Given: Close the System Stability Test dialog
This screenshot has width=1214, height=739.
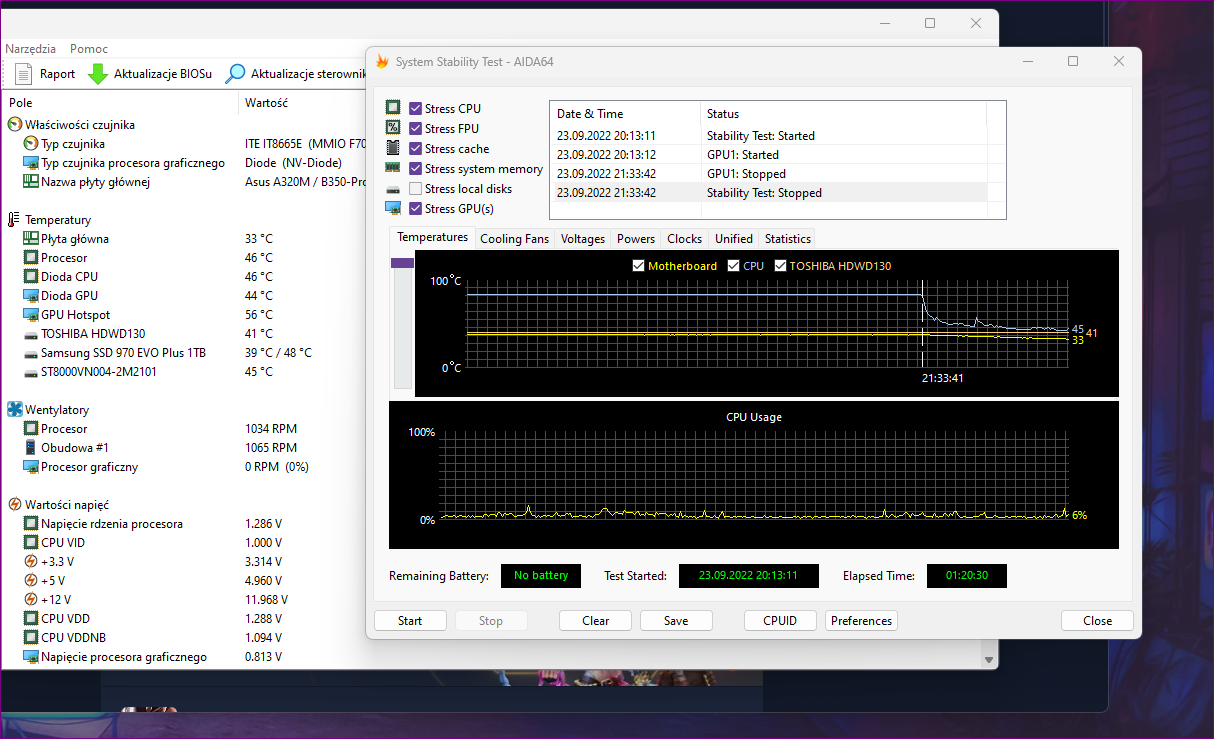Looking at the screenshot, I should coord(1097,621).
